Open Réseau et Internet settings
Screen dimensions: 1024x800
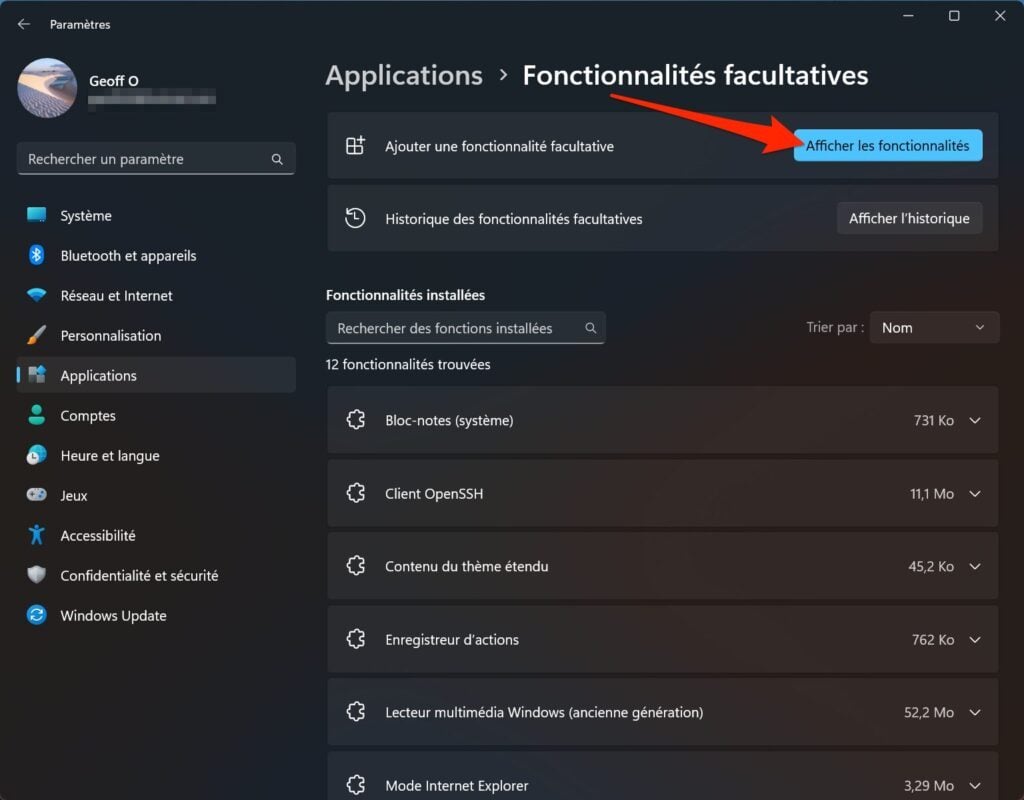(156, 295)
